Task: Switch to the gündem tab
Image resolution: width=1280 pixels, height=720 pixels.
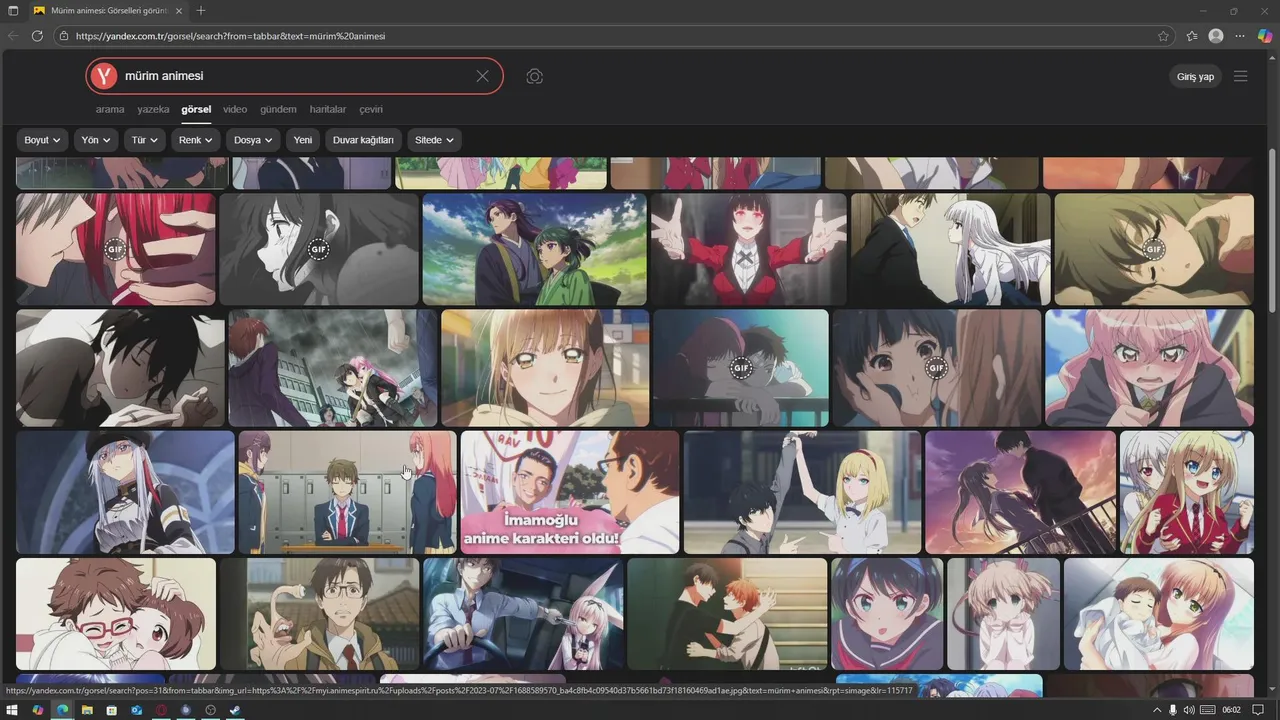Action: [x=278, y=109]
